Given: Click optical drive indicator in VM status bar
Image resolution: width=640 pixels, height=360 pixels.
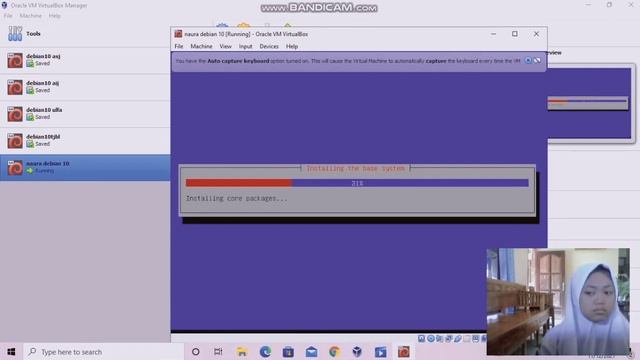Looking at the screenshot, I should click(431, 339).
